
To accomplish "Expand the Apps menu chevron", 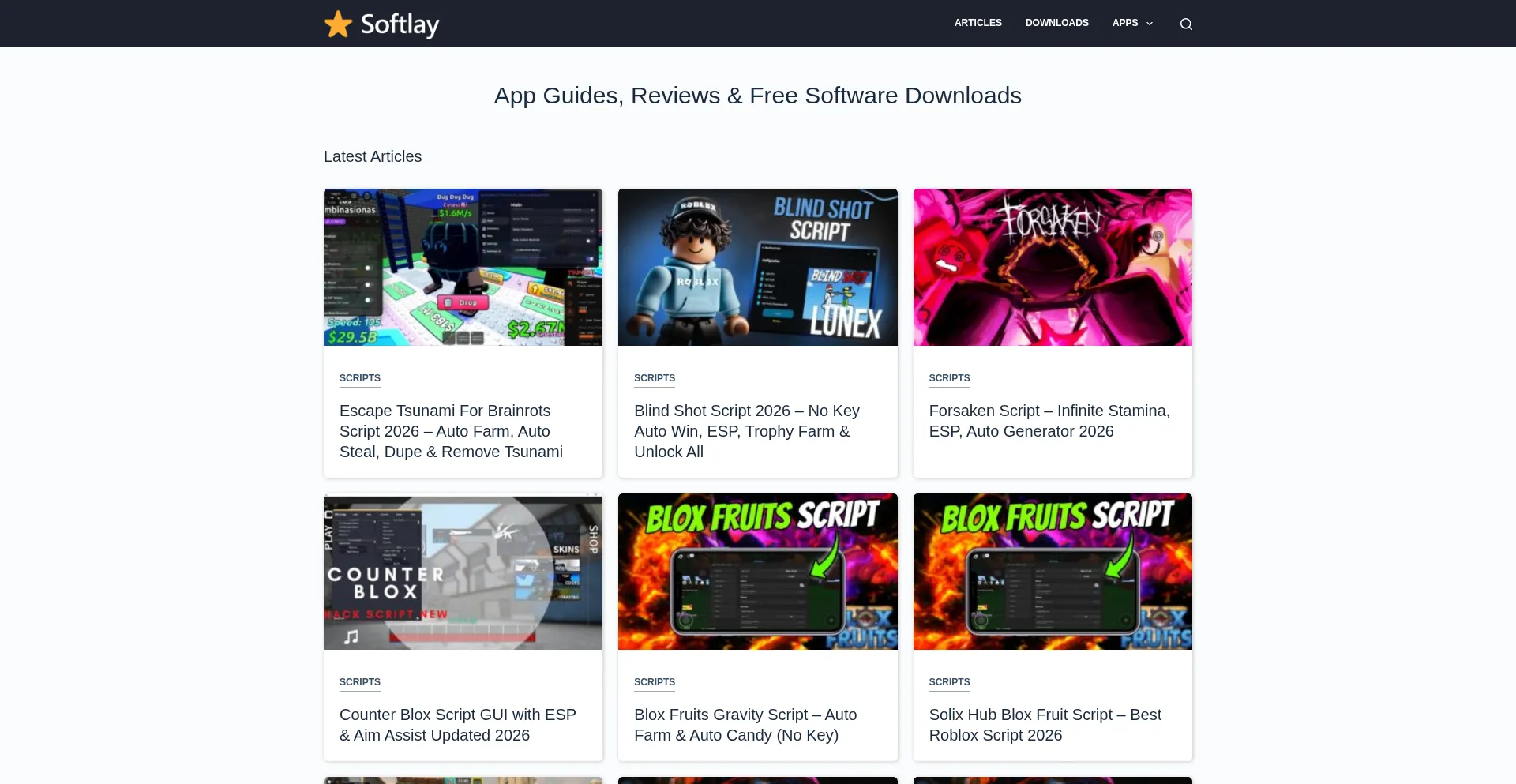I will coord(1150,24).
